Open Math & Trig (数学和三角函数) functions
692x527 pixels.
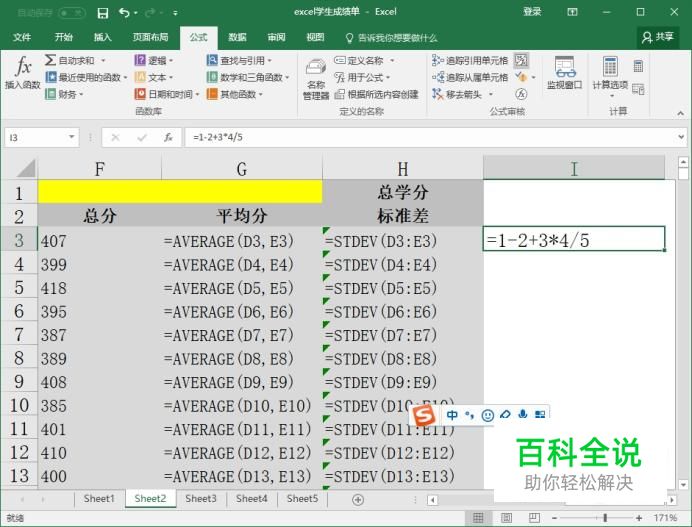(x=248, y=77)
